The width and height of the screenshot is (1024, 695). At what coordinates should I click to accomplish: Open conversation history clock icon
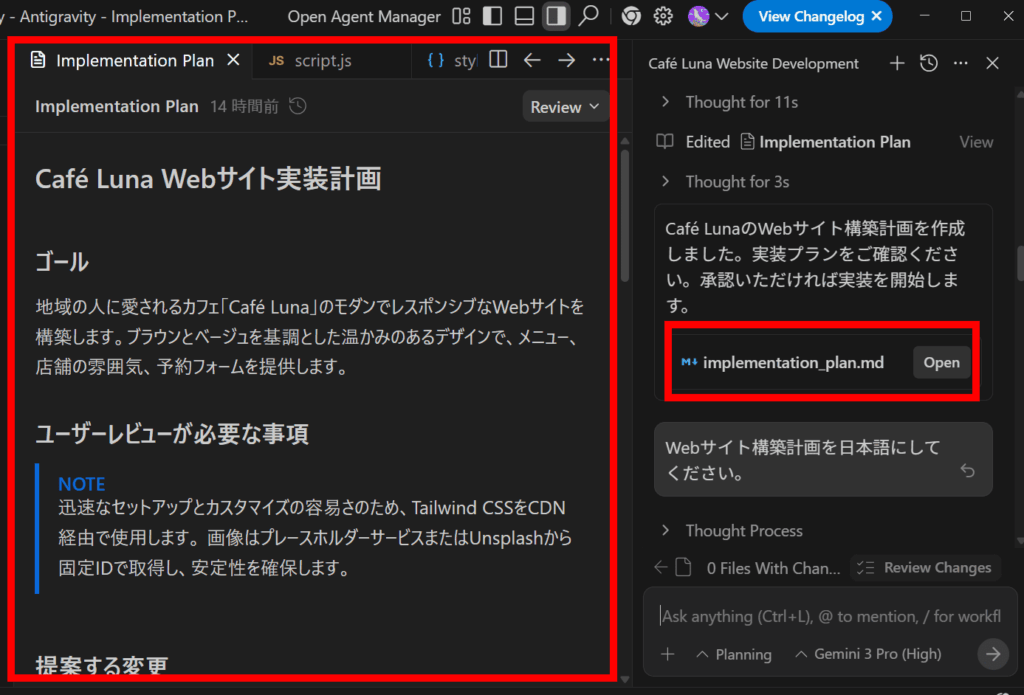point(929,63)
